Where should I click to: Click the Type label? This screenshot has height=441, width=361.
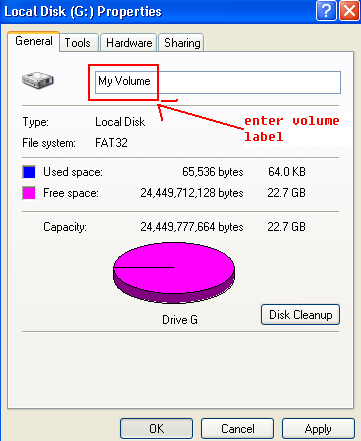(35, 122)
